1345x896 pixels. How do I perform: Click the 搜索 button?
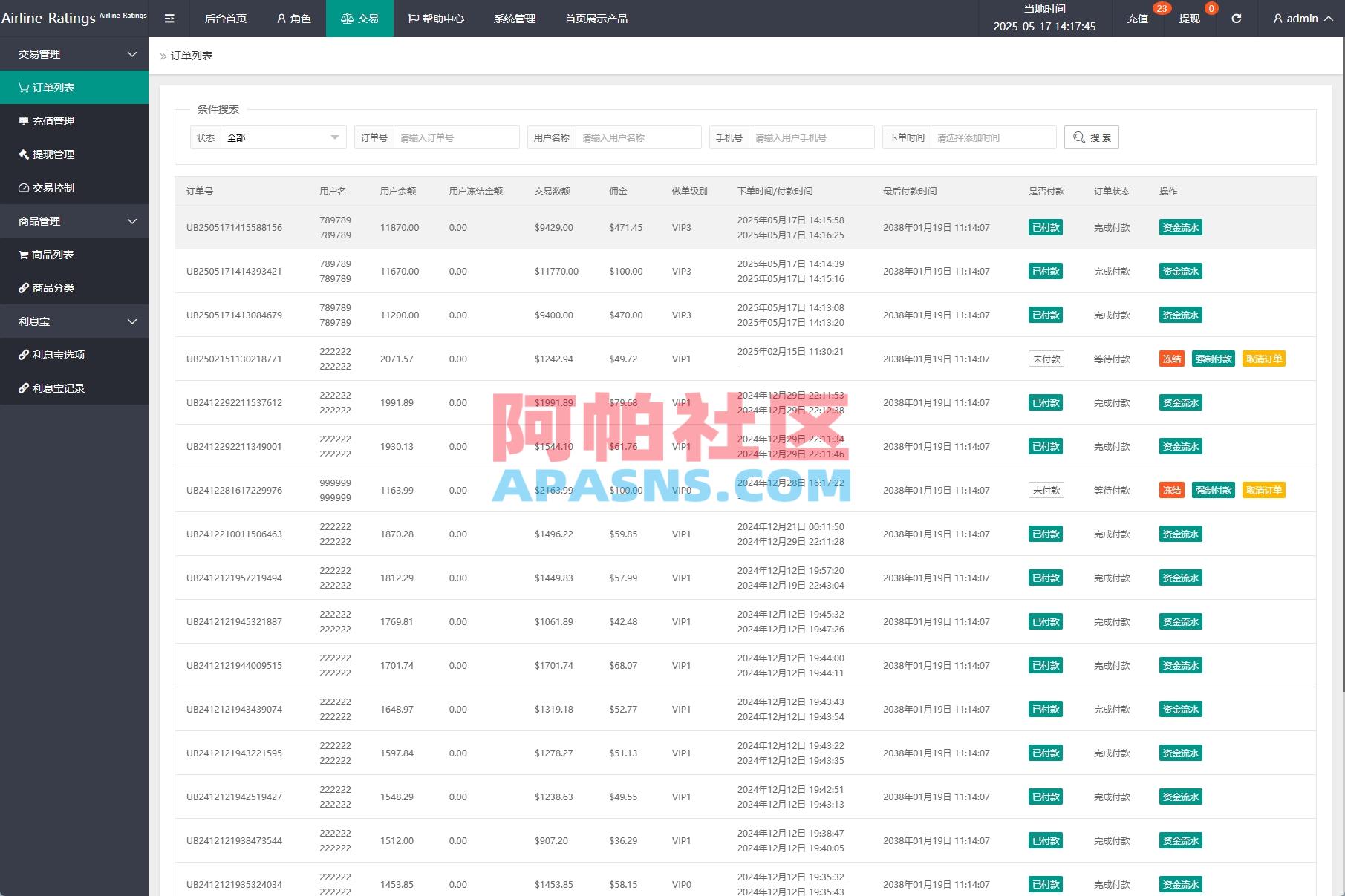(1091, 137)
